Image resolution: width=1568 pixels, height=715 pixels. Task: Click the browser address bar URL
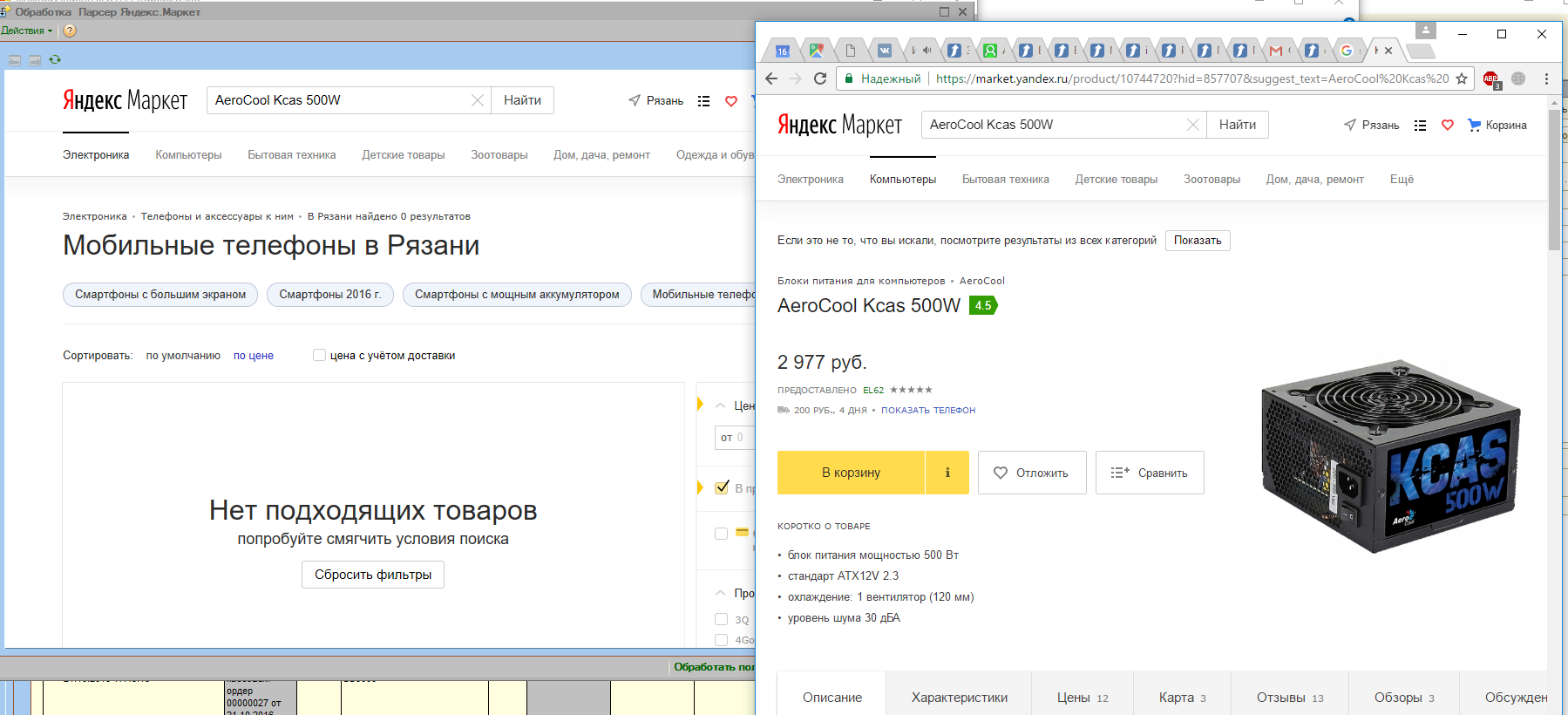point(1191,78)
